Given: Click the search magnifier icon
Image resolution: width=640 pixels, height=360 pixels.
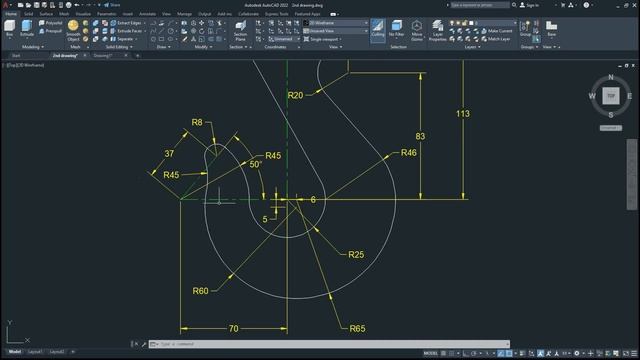Looking at the screenshot, I should point(514,5).
